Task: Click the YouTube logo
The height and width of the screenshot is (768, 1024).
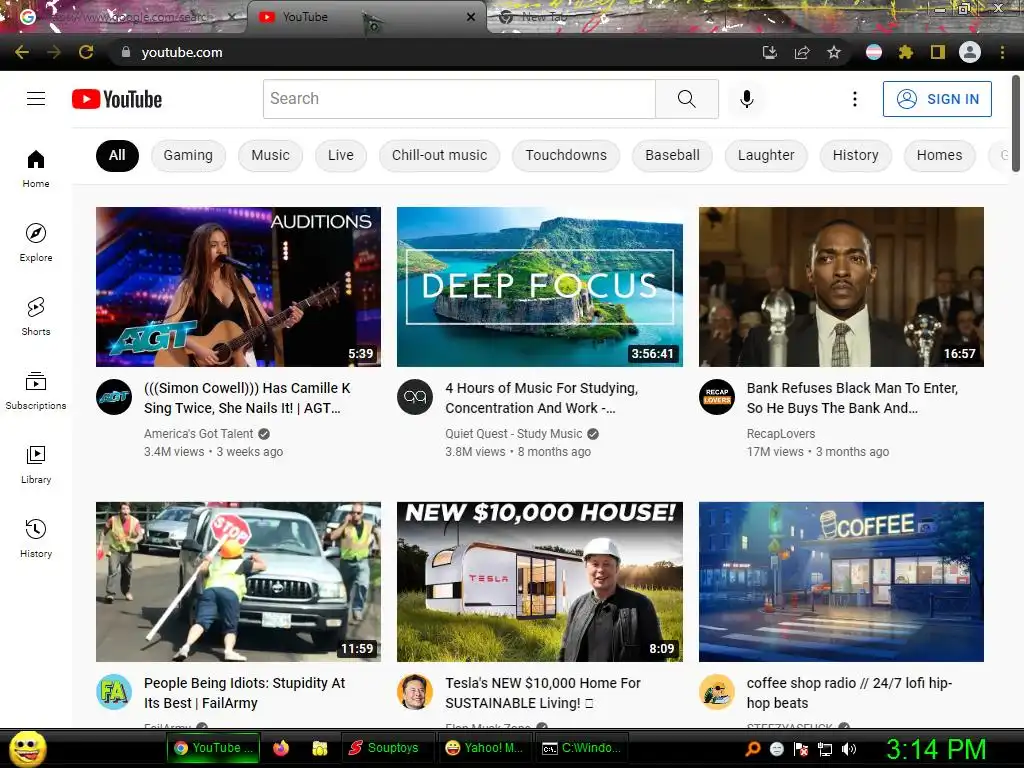Action: point(117,99)
